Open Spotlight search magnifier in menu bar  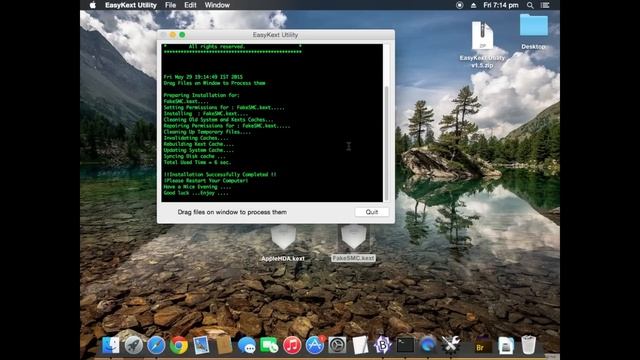[x=530, y=5]
